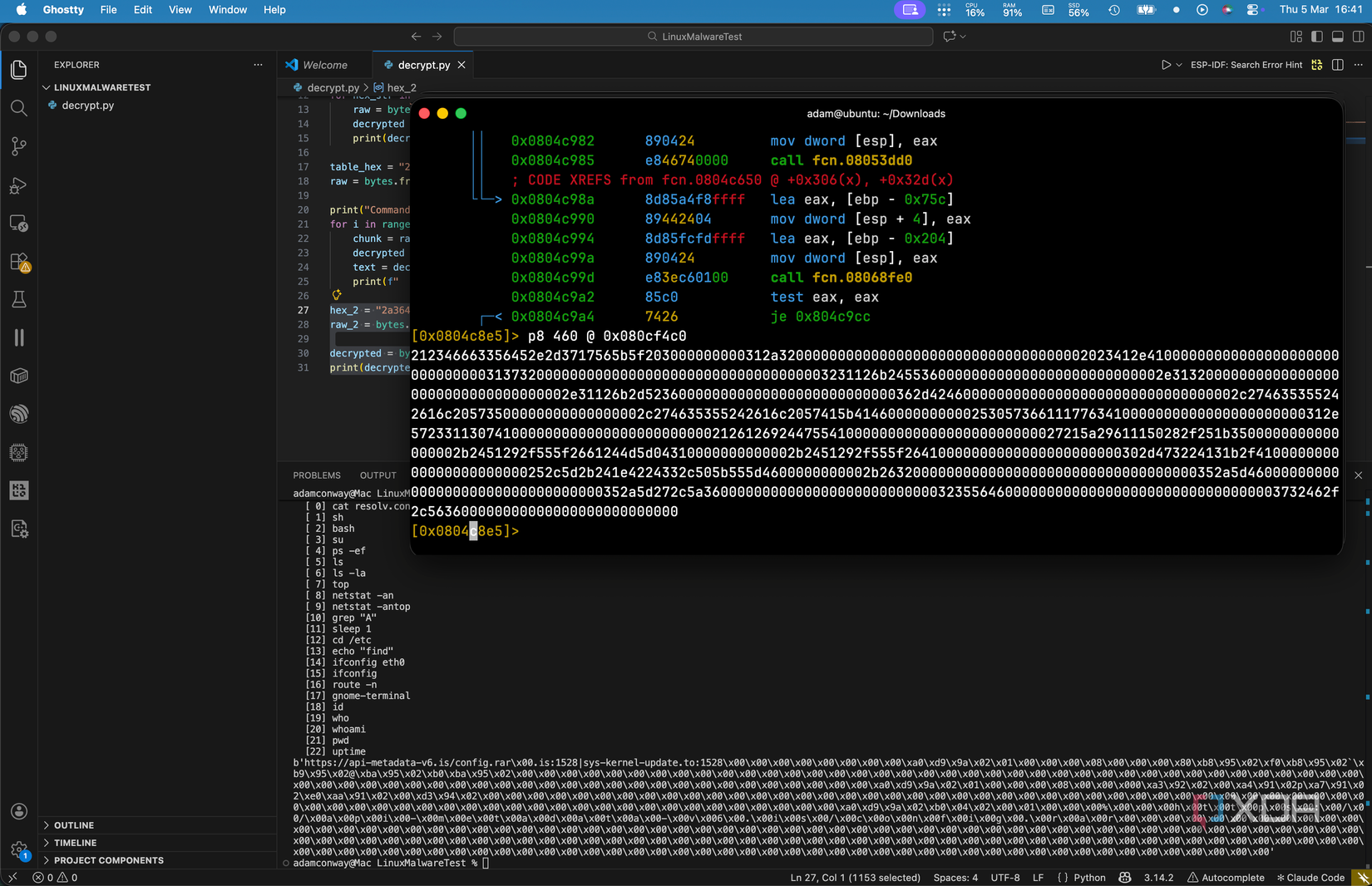Viewport: 1372px width, 886px height.
Task: Open the Docker containers view
Action: tap(18, 376)
